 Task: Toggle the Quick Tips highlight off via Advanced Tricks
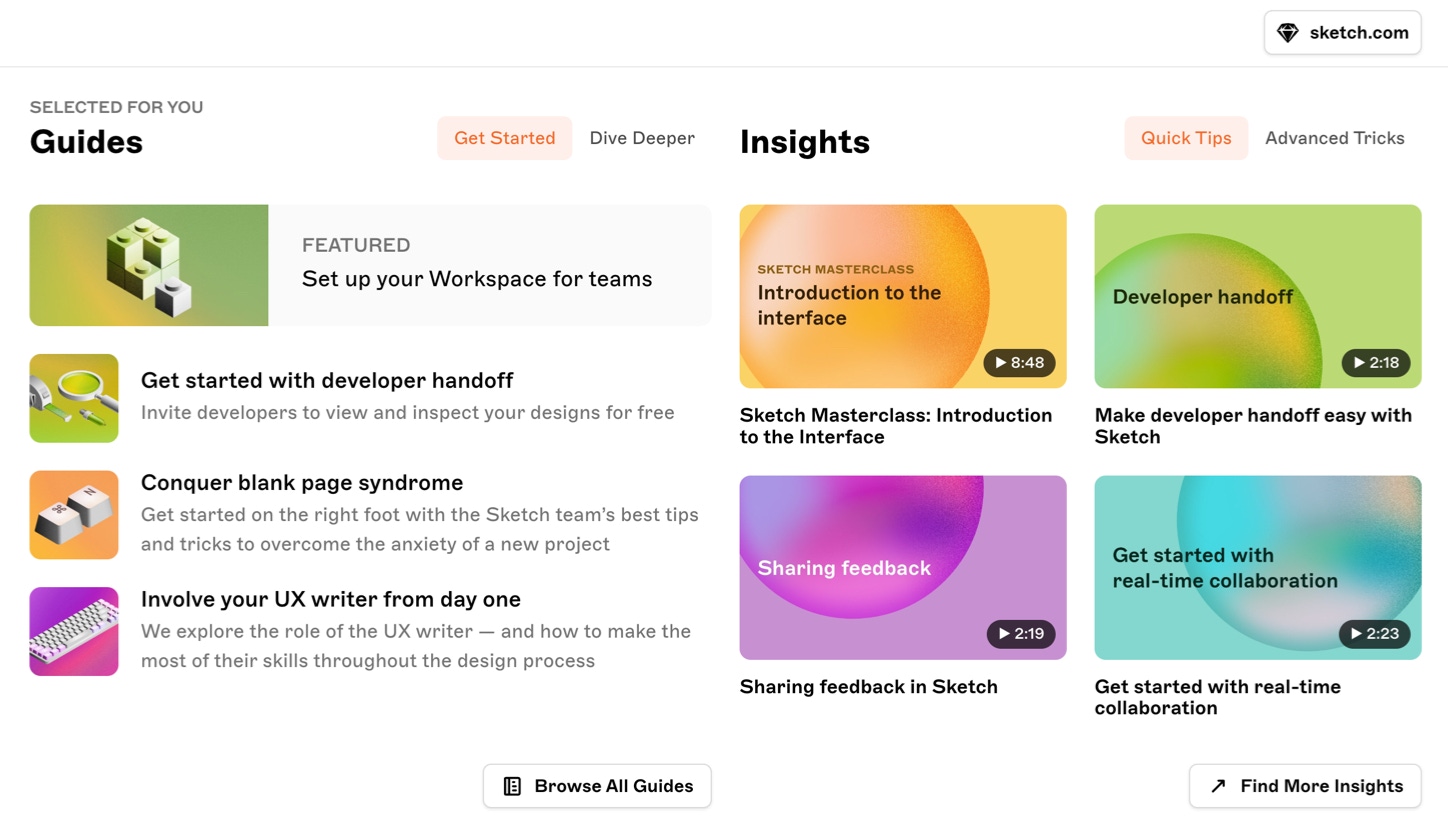click(x=1335, y=138)
